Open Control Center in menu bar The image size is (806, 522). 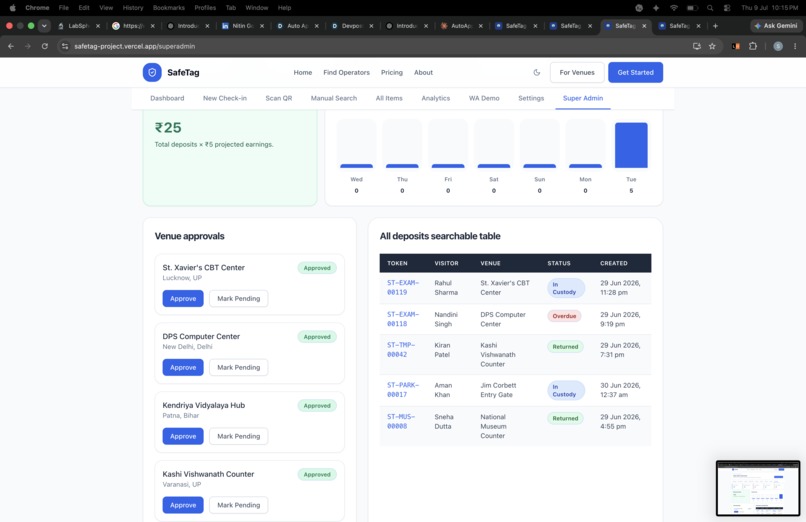coord(727,8)
